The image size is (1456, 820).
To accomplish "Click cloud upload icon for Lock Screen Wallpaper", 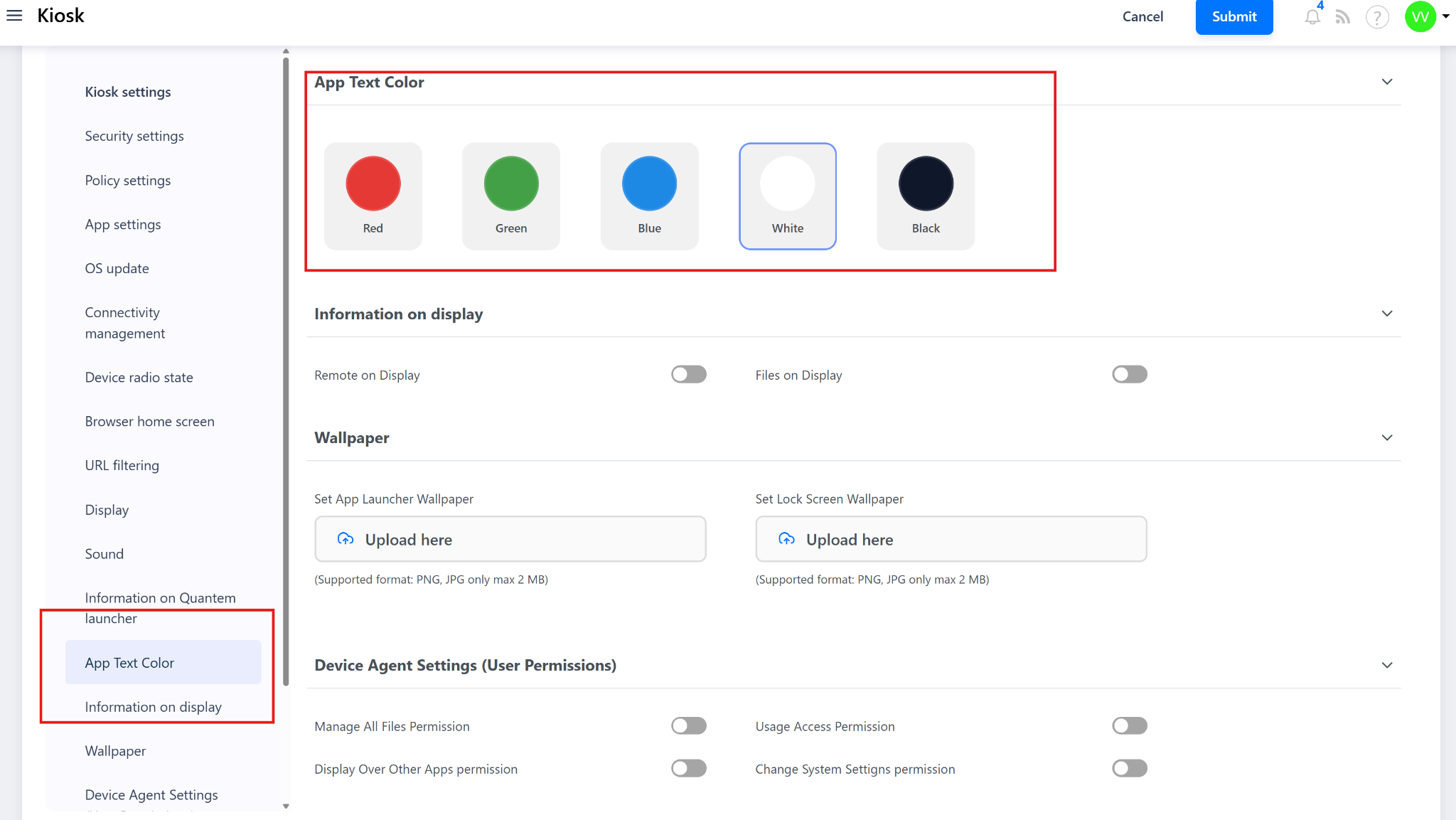I will click(x=786, y=539).
